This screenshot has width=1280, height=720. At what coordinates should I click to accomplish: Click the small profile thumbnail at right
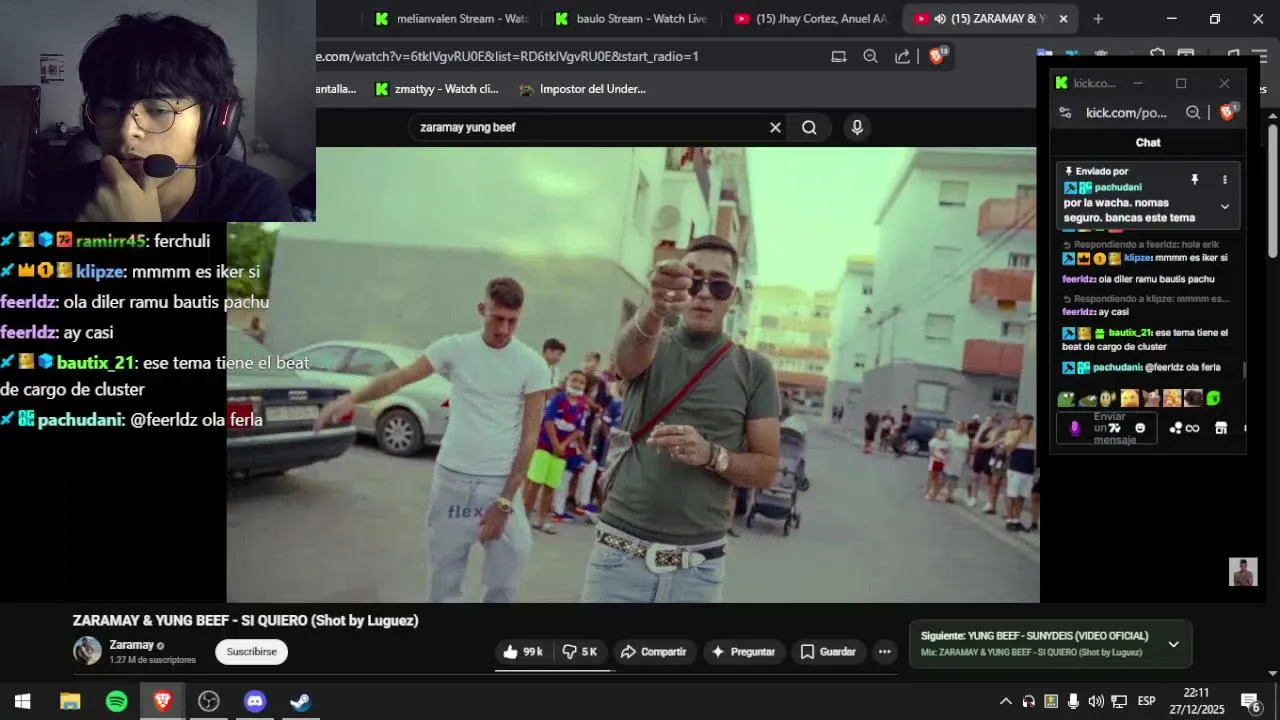[1243, 572]
